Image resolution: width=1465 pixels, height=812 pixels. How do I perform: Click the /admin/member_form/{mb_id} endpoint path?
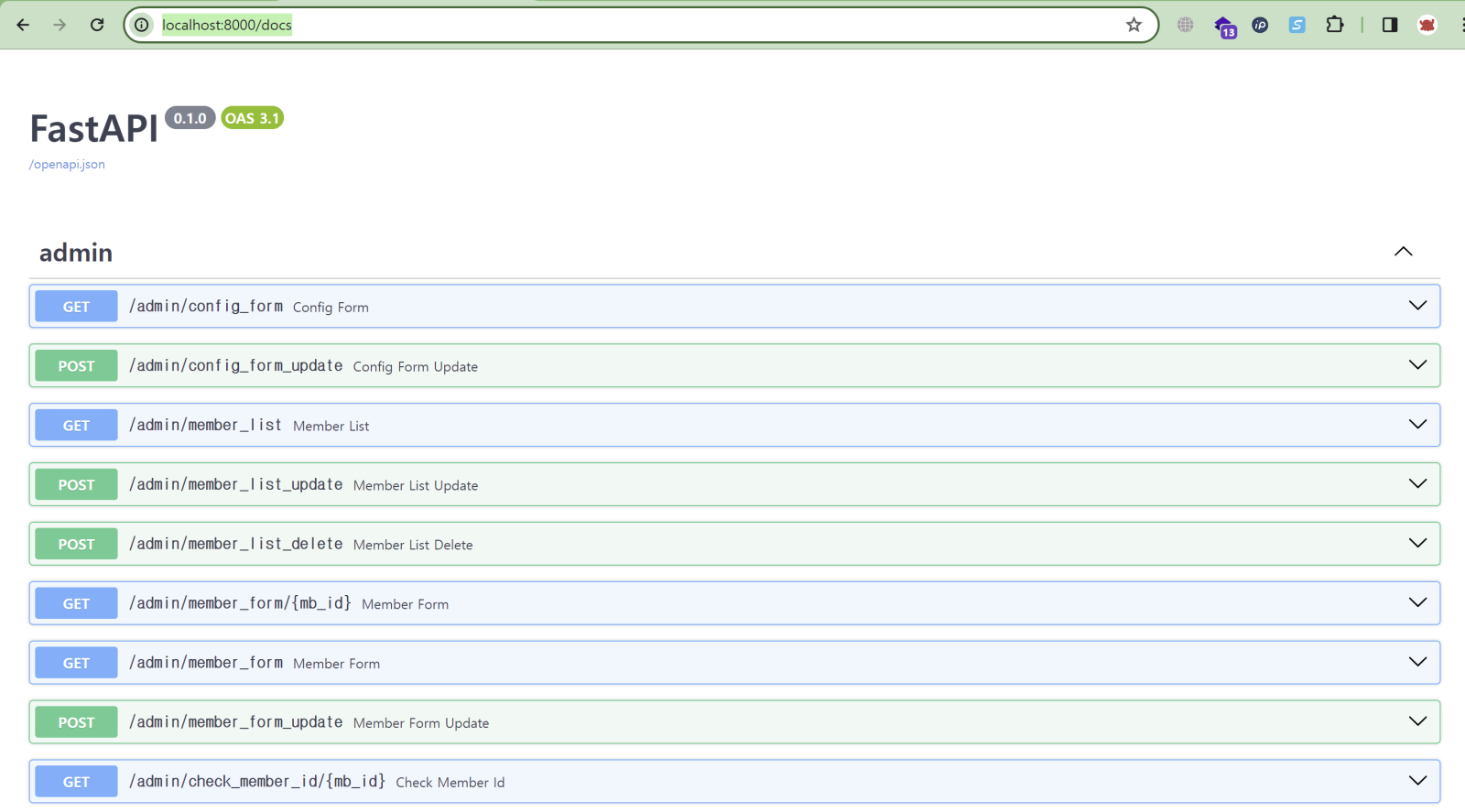coord(240,603)
